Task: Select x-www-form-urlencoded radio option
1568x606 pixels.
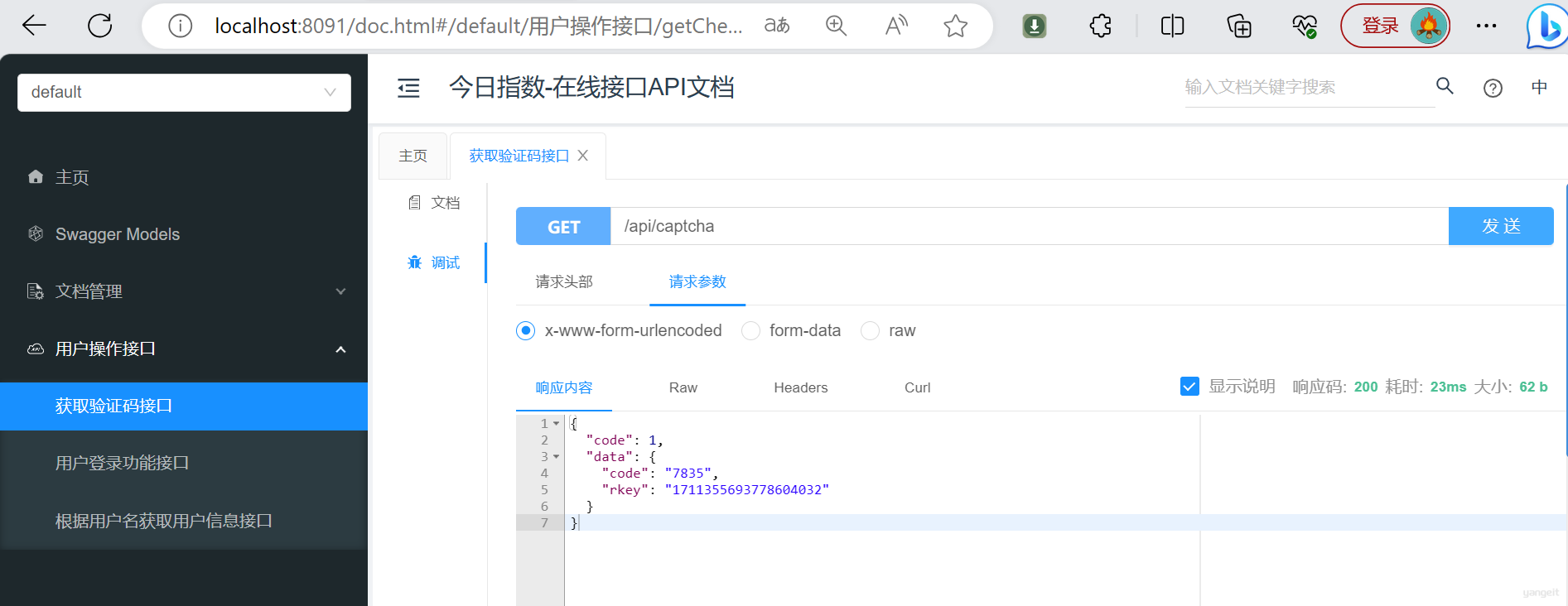Action: point(525,330)
